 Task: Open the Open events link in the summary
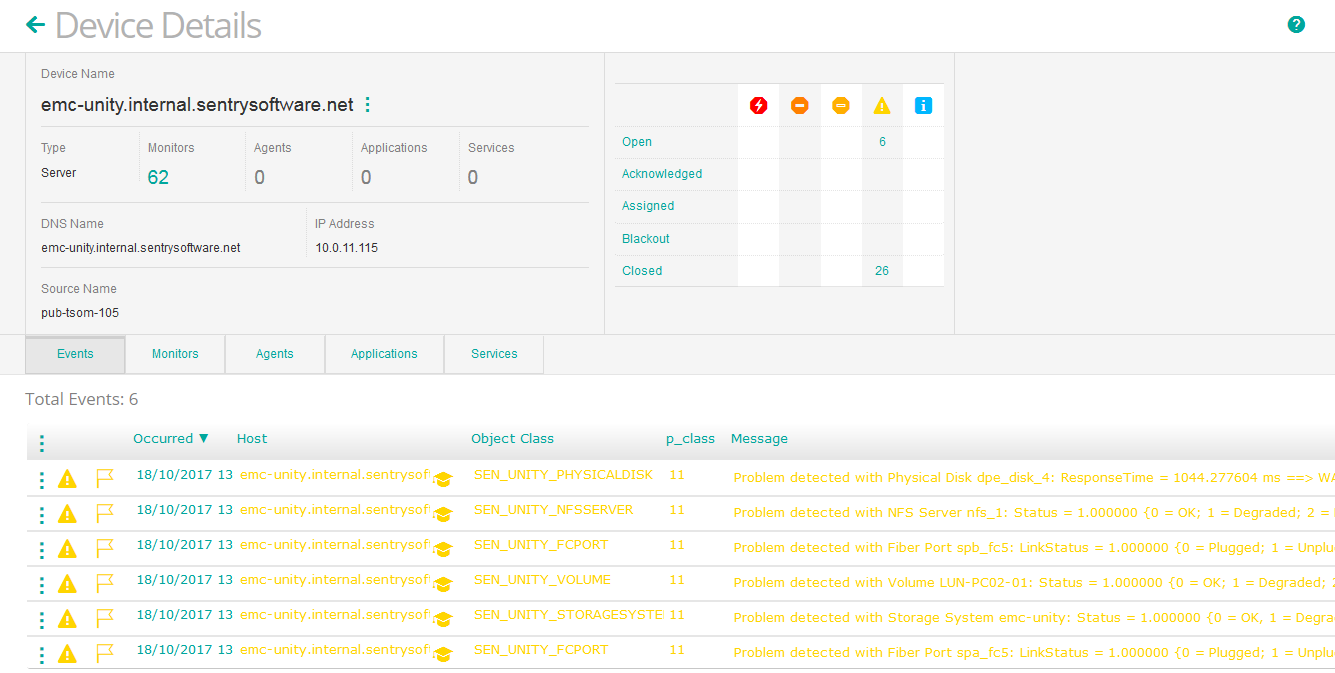coord(637,141)
